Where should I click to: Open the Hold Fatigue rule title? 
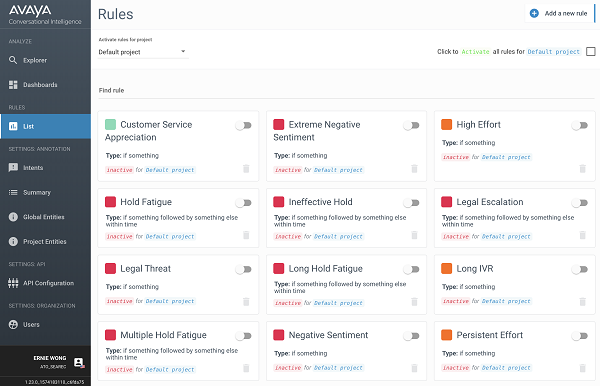146,202
